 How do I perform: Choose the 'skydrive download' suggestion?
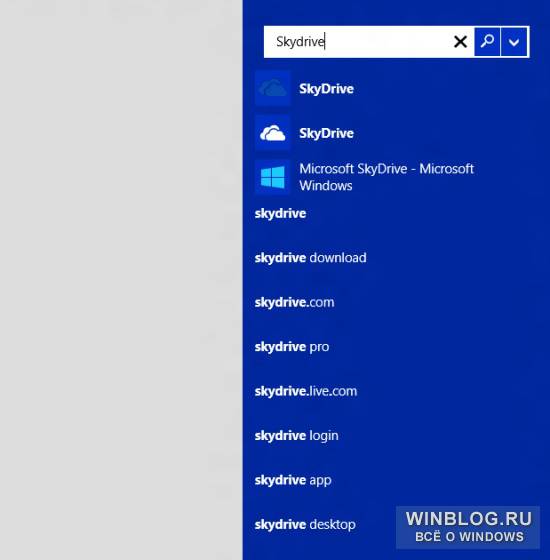310,258
